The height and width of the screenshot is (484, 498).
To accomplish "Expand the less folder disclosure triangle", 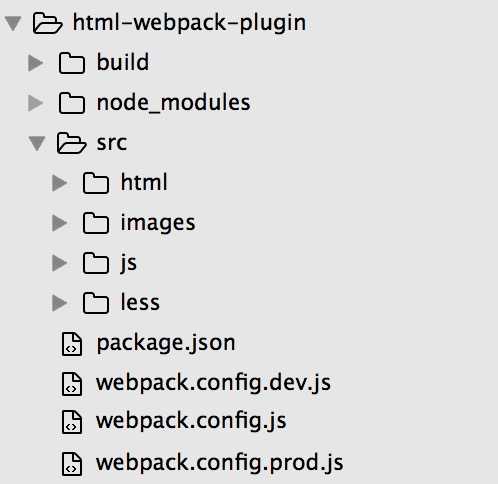I will click(60, 303).
